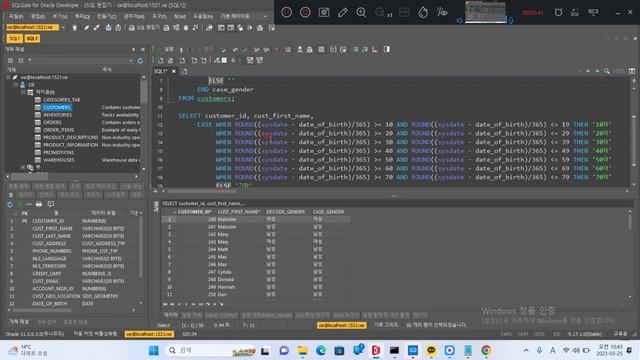Go to first record in result grid

[x=165, y=304]
